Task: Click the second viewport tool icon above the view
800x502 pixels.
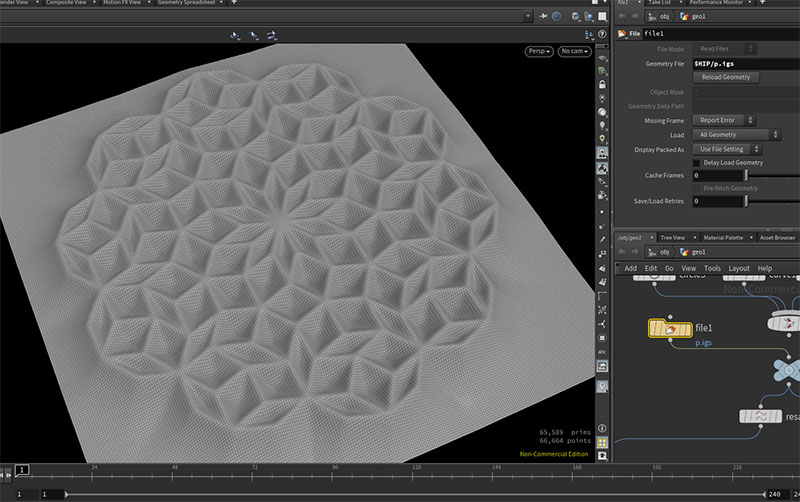Action: [254, 35]
